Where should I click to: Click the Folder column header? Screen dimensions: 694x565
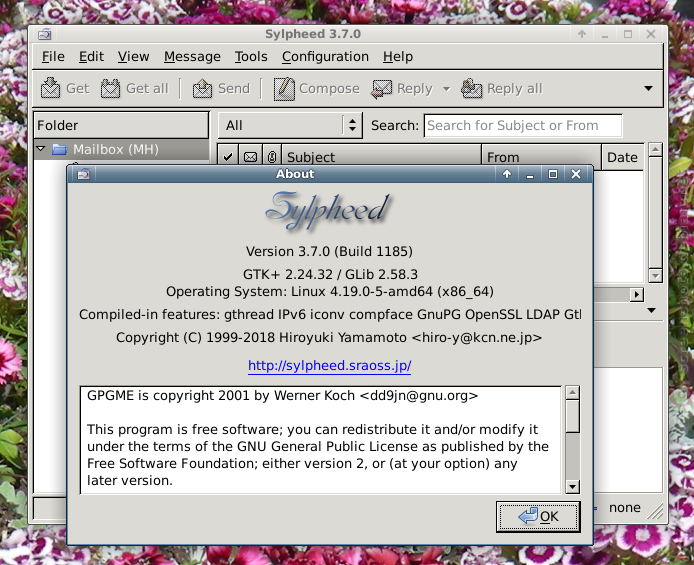[121, 125]
